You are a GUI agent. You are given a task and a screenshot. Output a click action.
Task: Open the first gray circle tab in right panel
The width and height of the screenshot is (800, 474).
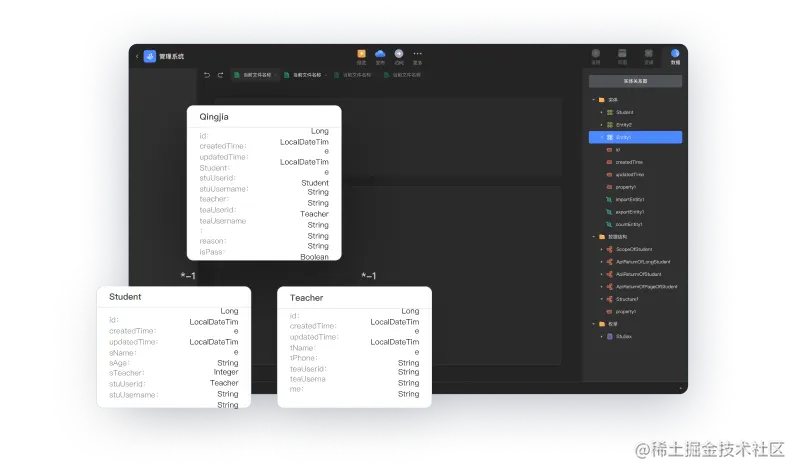[595, 57]
